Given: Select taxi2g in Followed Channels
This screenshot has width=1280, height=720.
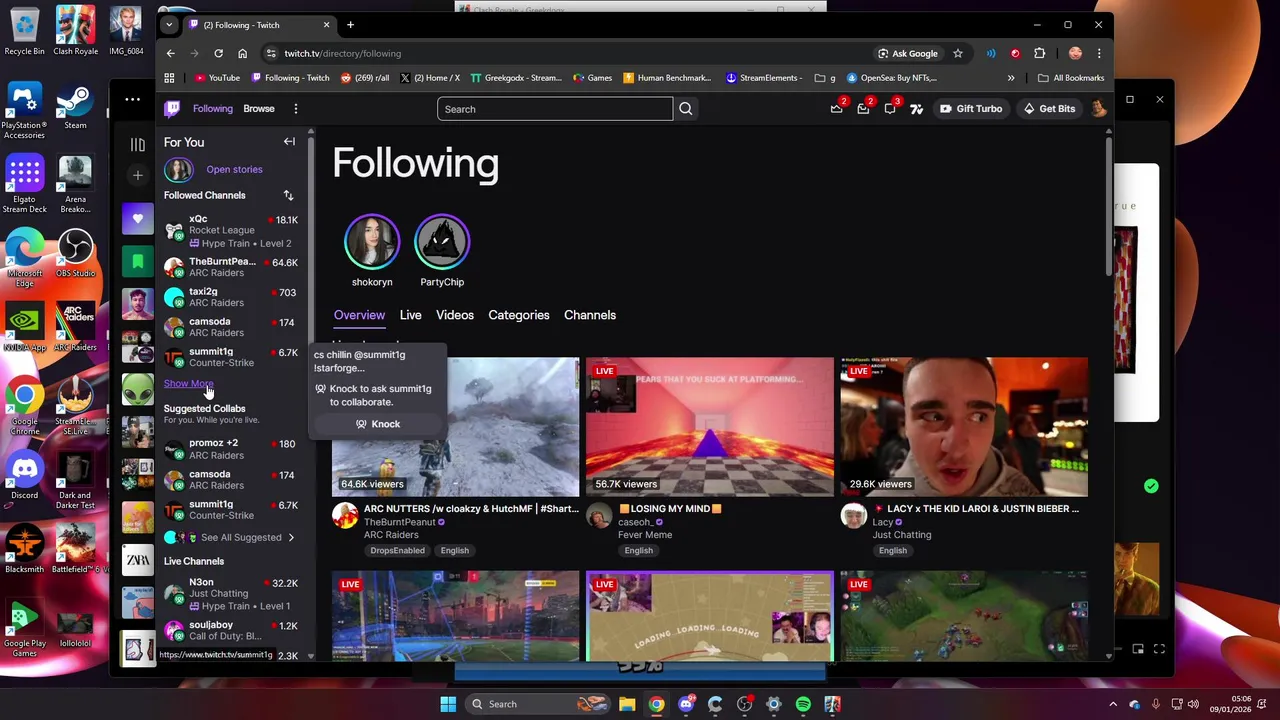Looking at the screenshot, I should click(231, 297).
